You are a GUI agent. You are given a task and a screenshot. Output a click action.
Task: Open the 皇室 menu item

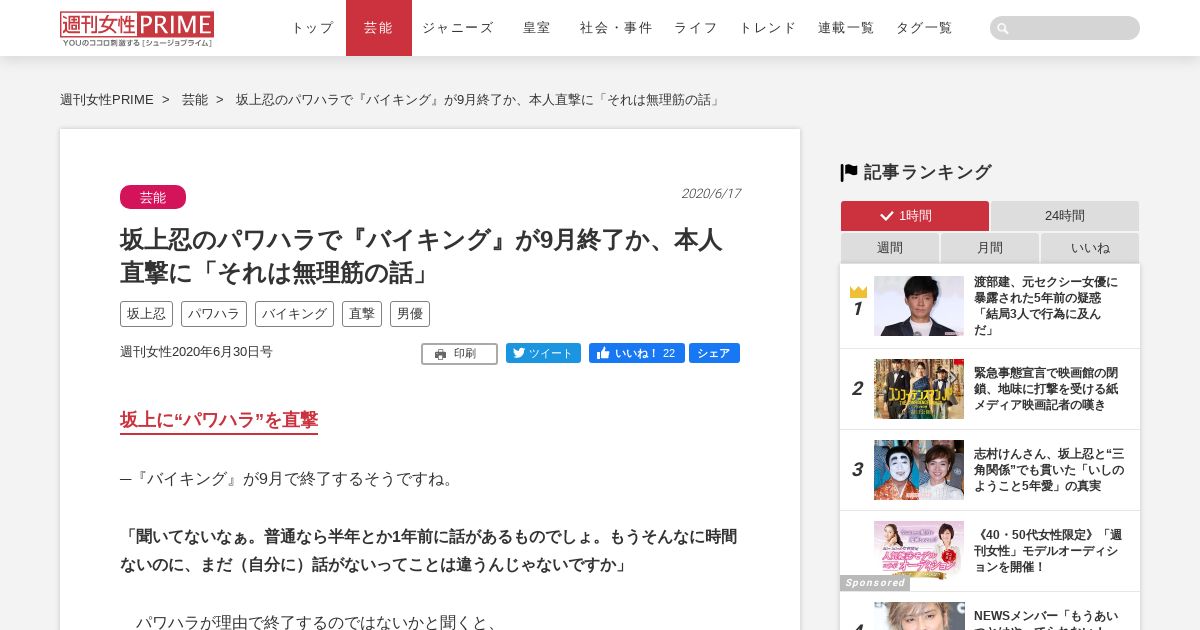tap(537, 28)
